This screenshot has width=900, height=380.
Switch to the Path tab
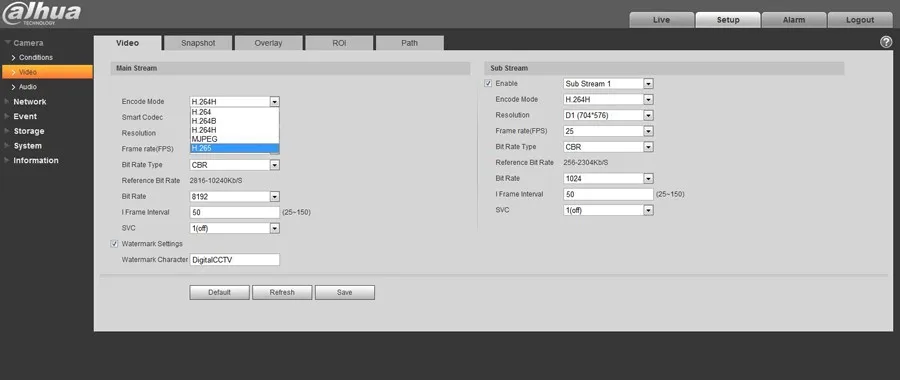(x=410, y=43)
